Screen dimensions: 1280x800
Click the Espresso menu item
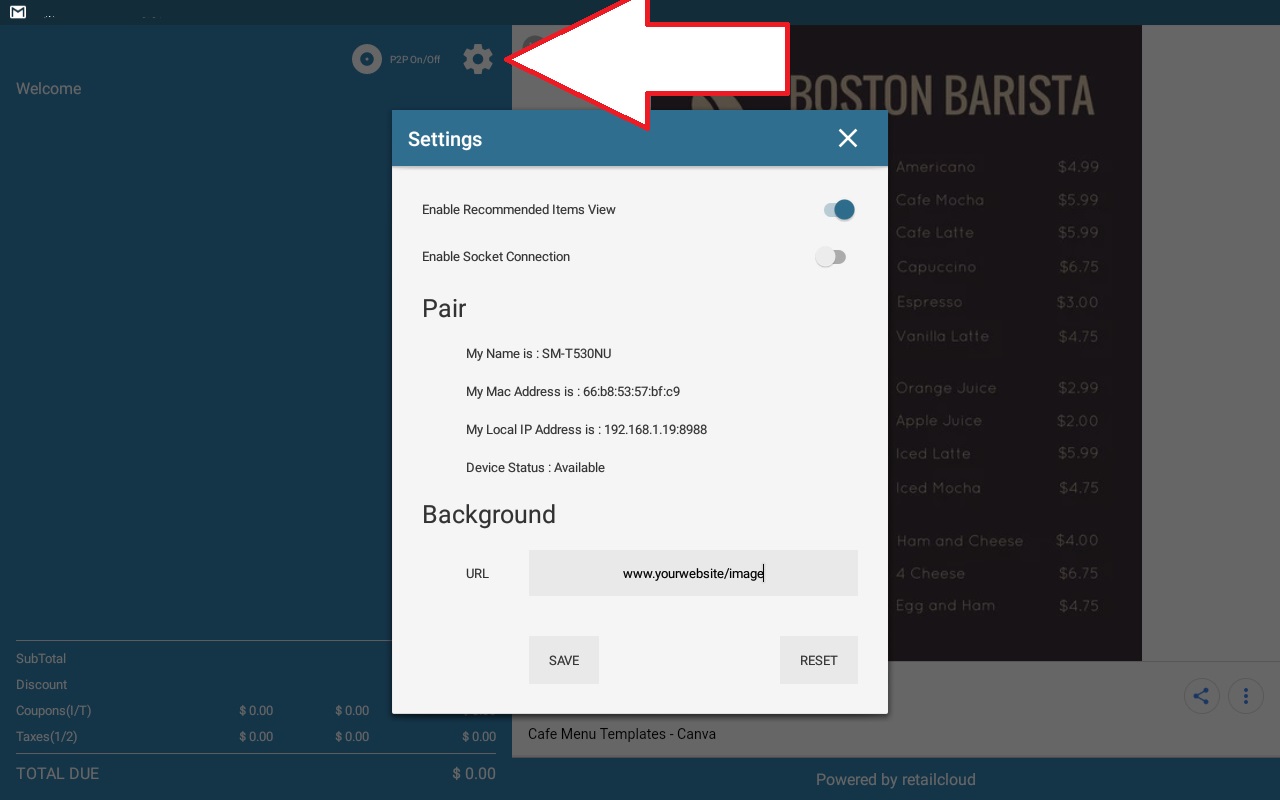pyautogui.click(x=929, y=302)
